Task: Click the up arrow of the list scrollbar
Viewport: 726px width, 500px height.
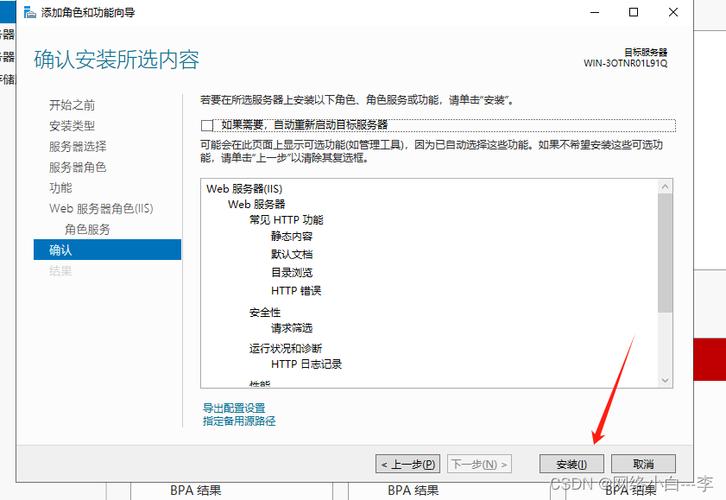Action: (665, 187)
